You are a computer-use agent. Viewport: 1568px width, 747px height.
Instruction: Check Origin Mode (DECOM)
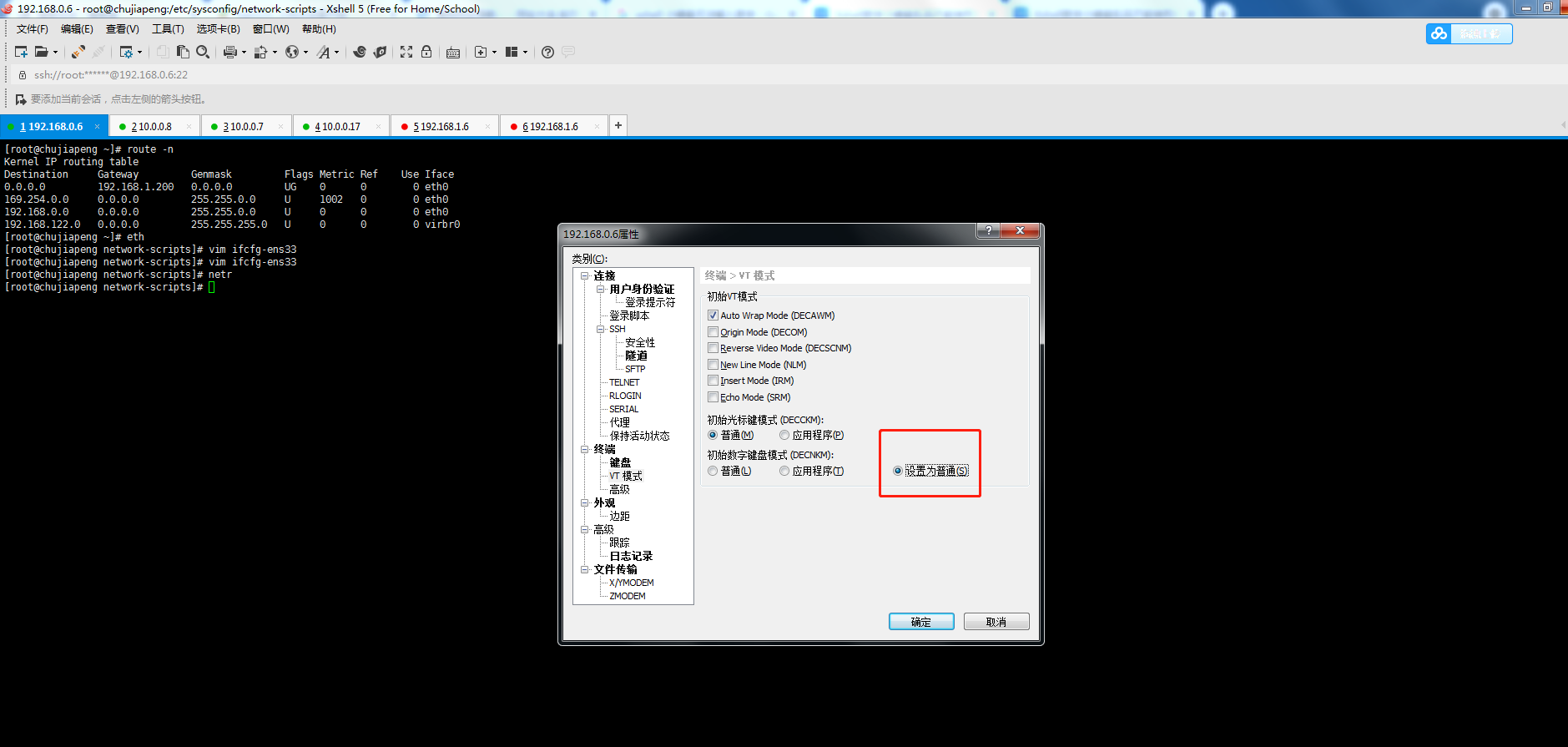coord(713,332)
